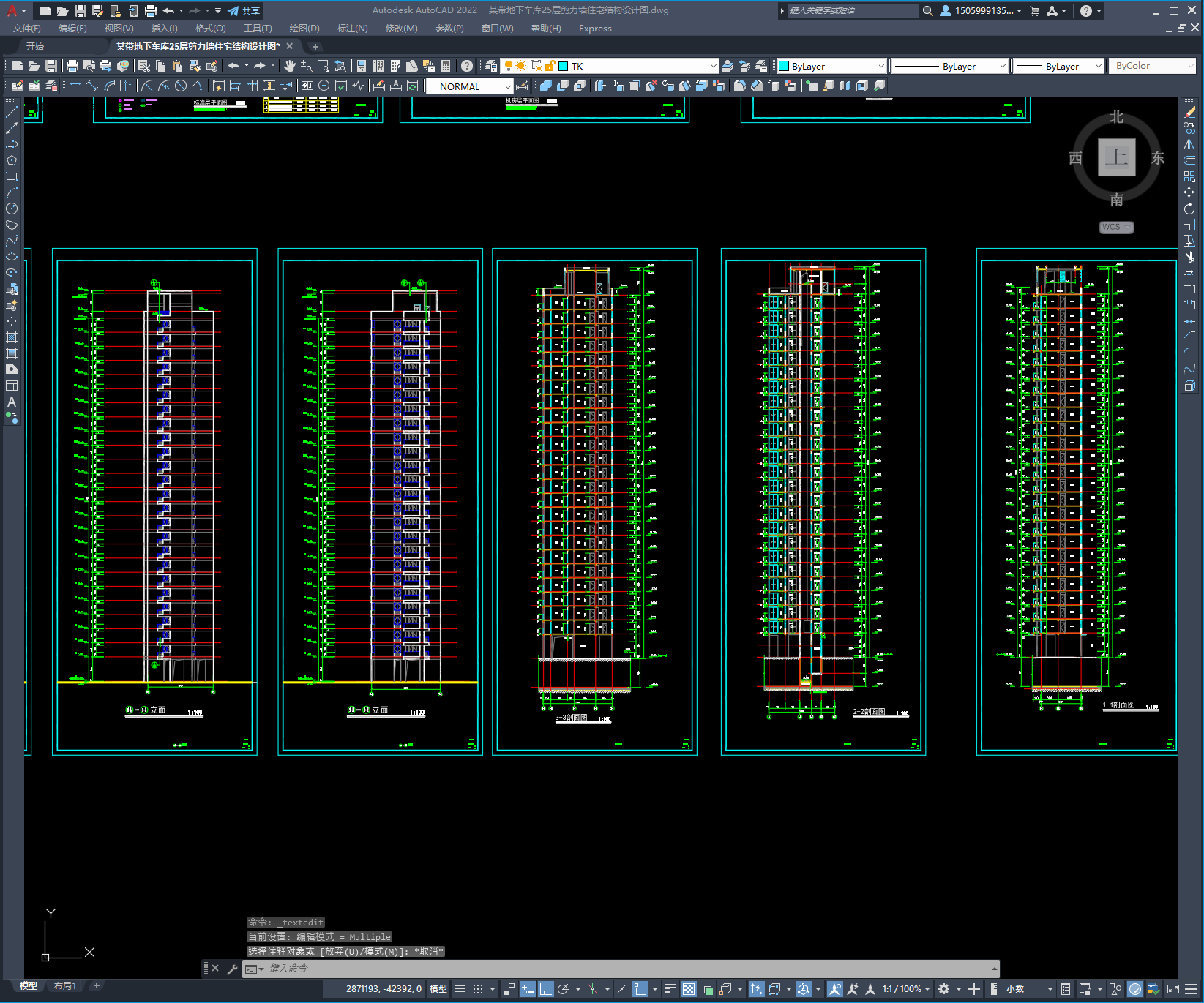Viewport: 1204px width, 1003px height.
Task: Toggle snap mode in status bar
Action: [x=478, y=989]
